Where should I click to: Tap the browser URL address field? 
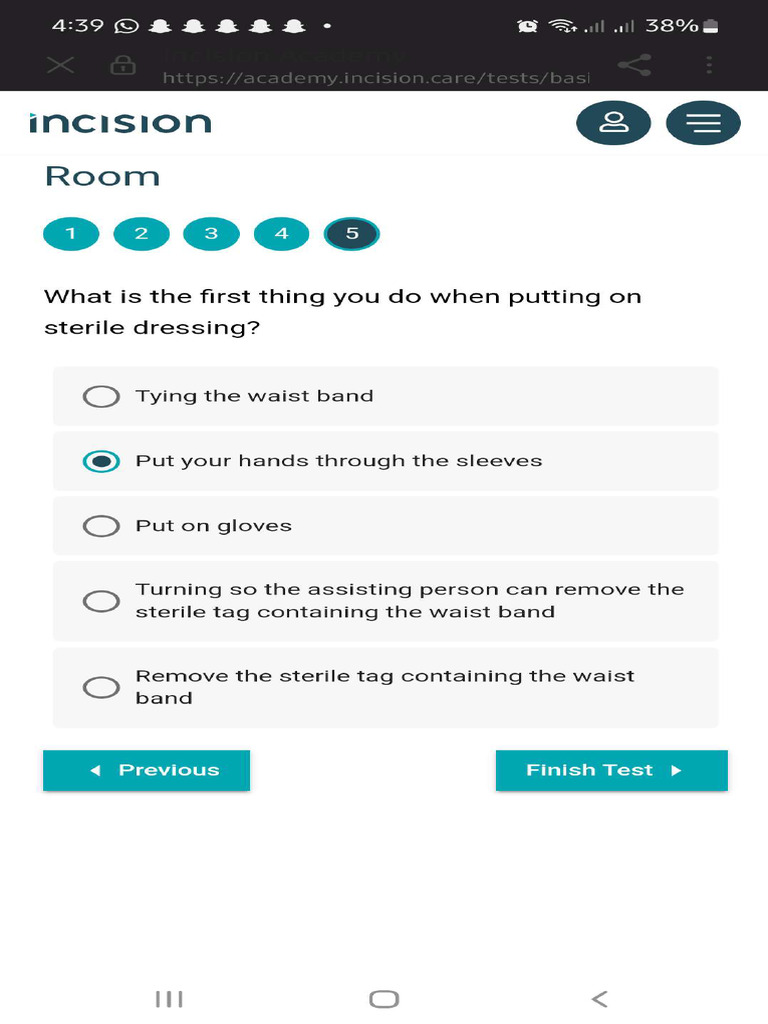(x=376, y=67)
